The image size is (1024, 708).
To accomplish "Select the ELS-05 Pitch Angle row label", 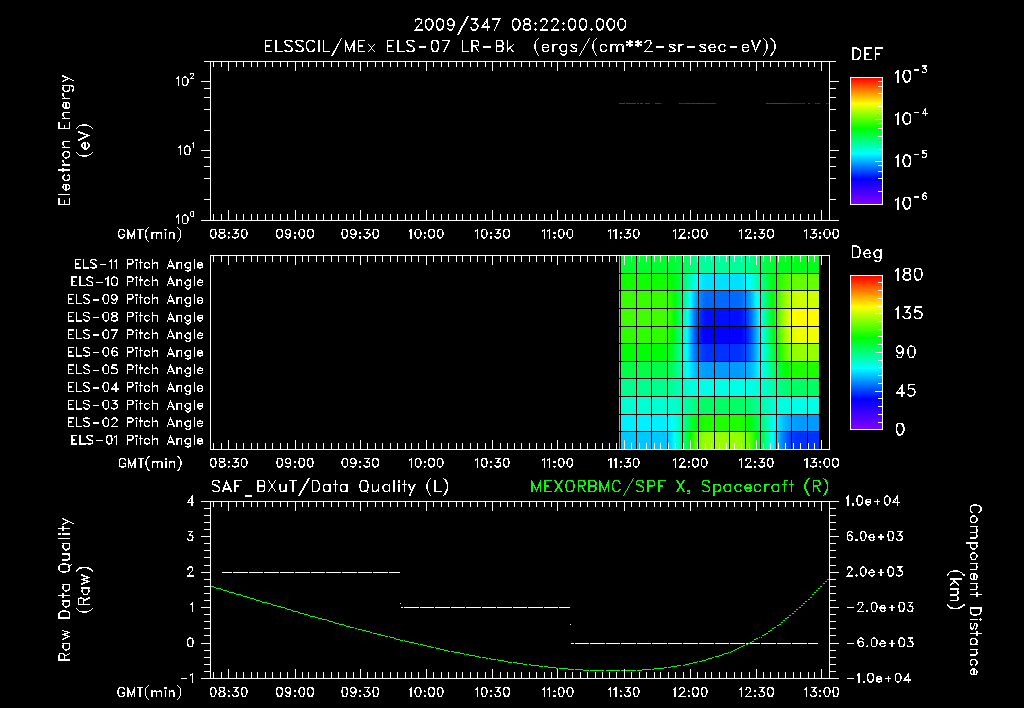I will click(135, 370).
